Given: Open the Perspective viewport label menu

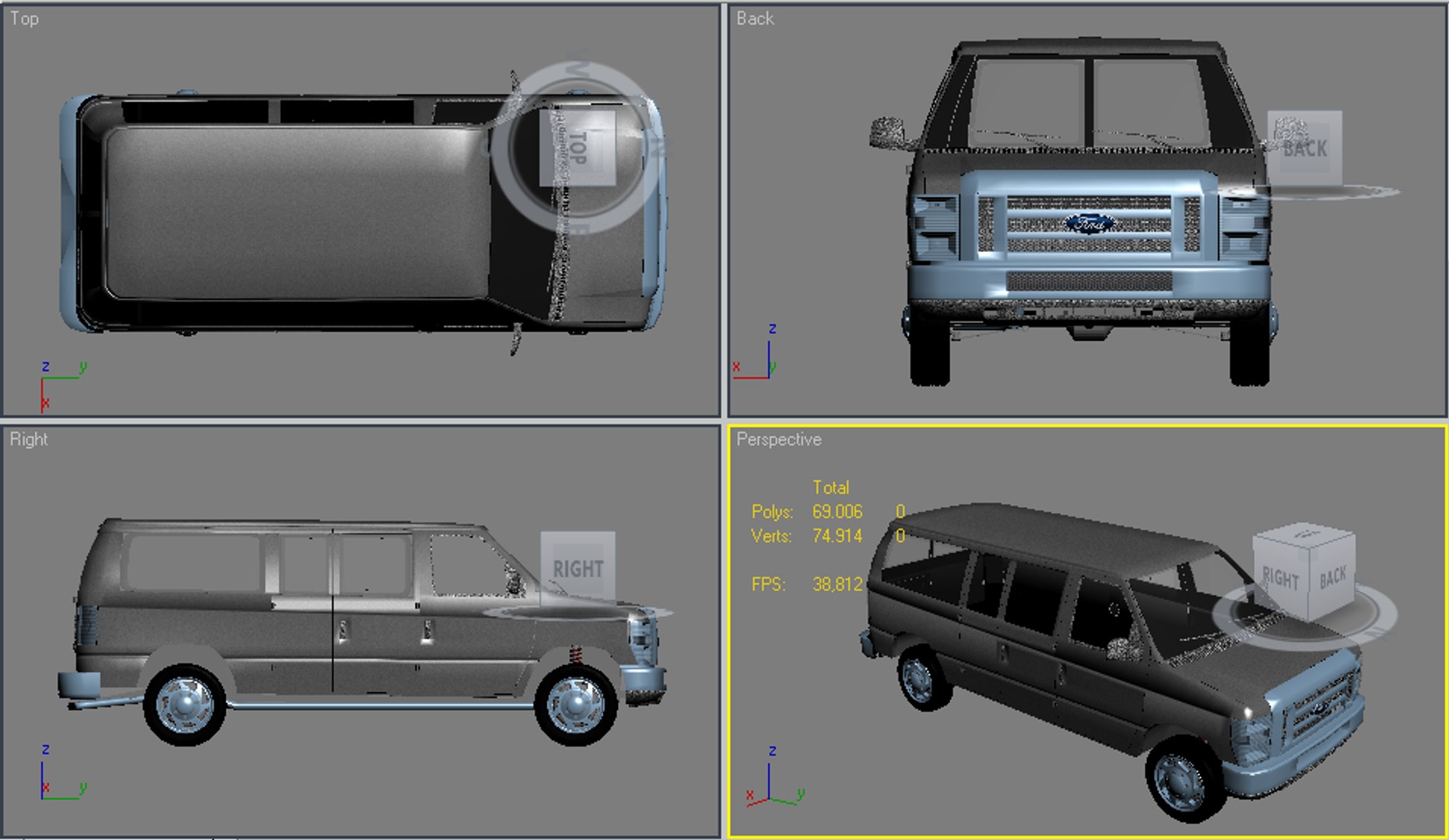Looking at the screenshot, I should (779, 439).
